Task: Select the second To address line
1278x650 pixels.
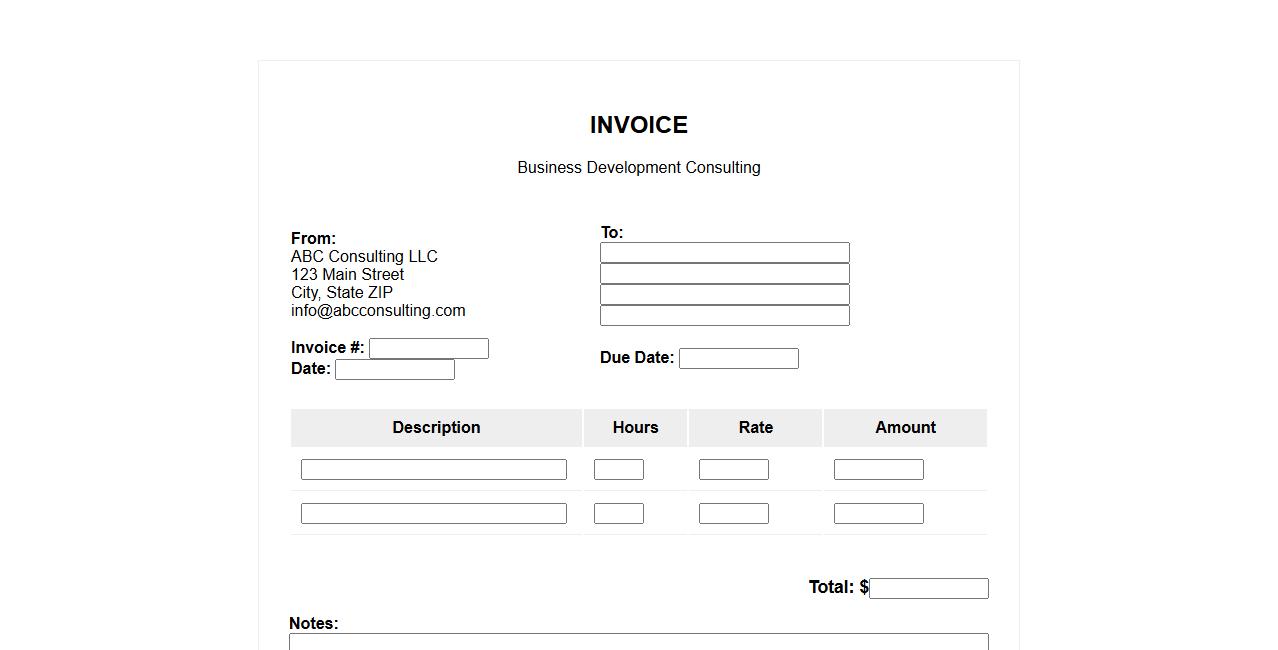Action: (724, 274)
